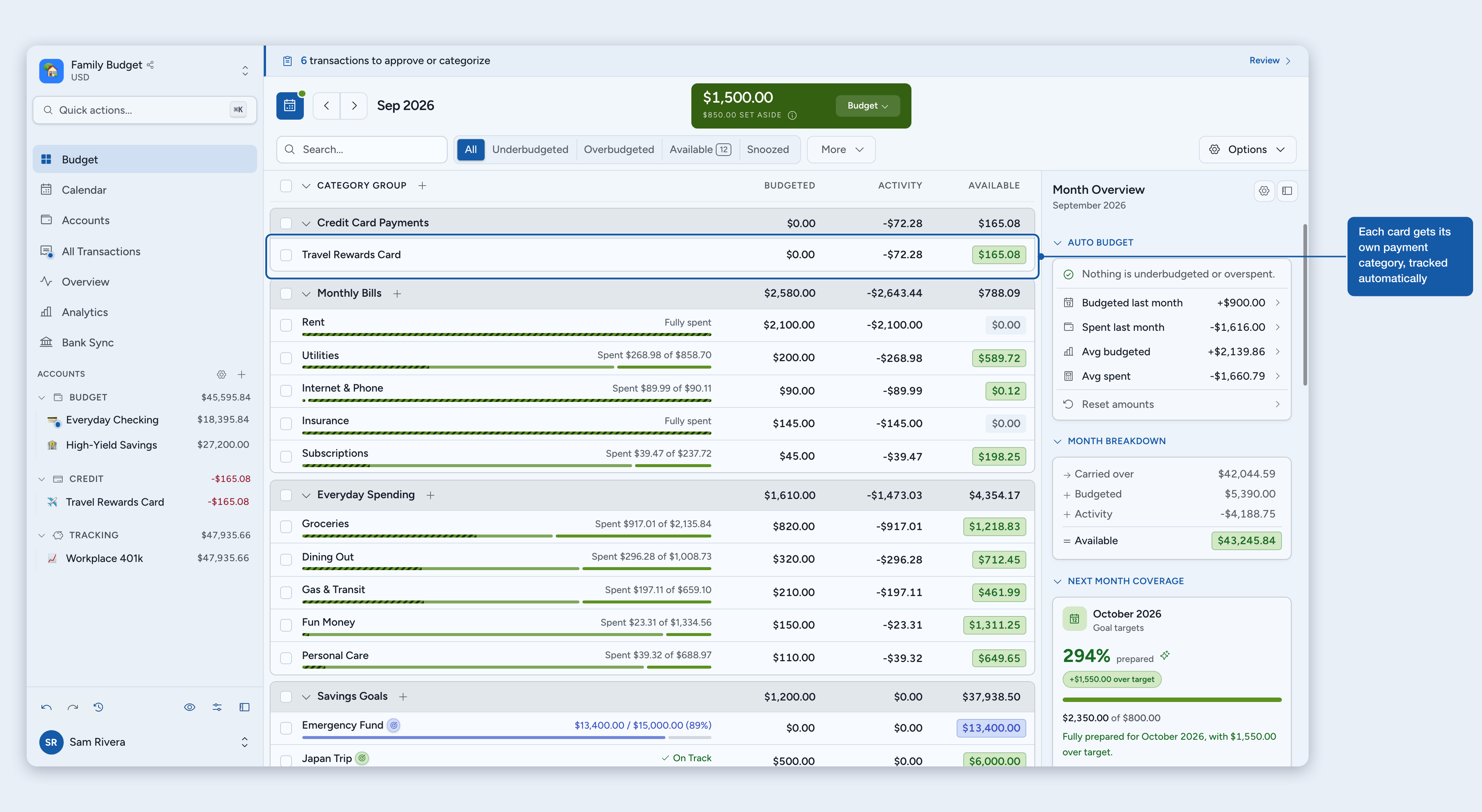The image size is (1482, 812).
Task: Tick the select-all checkbox in header
Action: [x=286, y=186]
